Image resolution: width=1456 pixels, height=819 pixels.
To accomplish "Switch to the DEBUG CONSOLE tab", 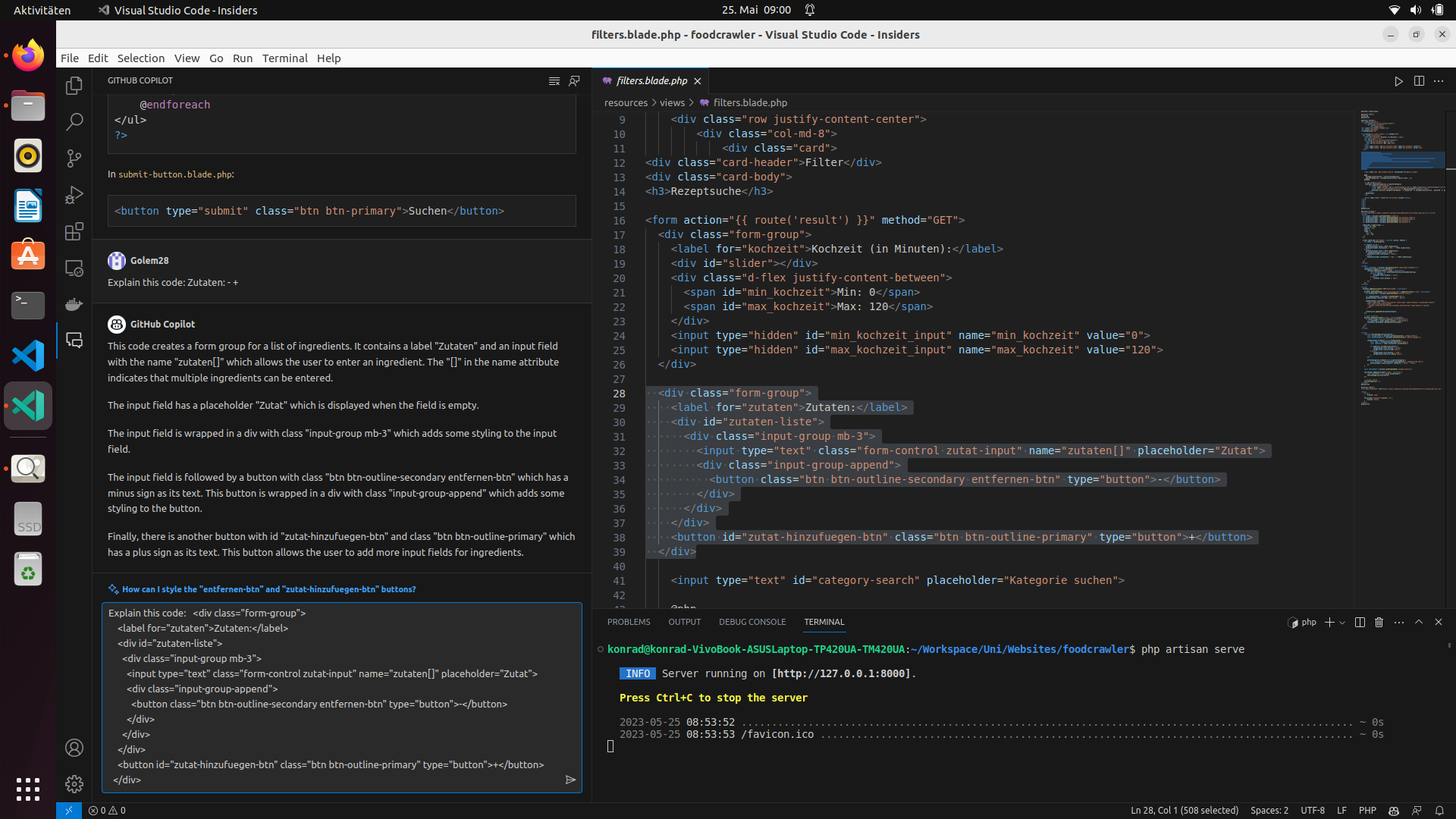I will pos(752,622).
